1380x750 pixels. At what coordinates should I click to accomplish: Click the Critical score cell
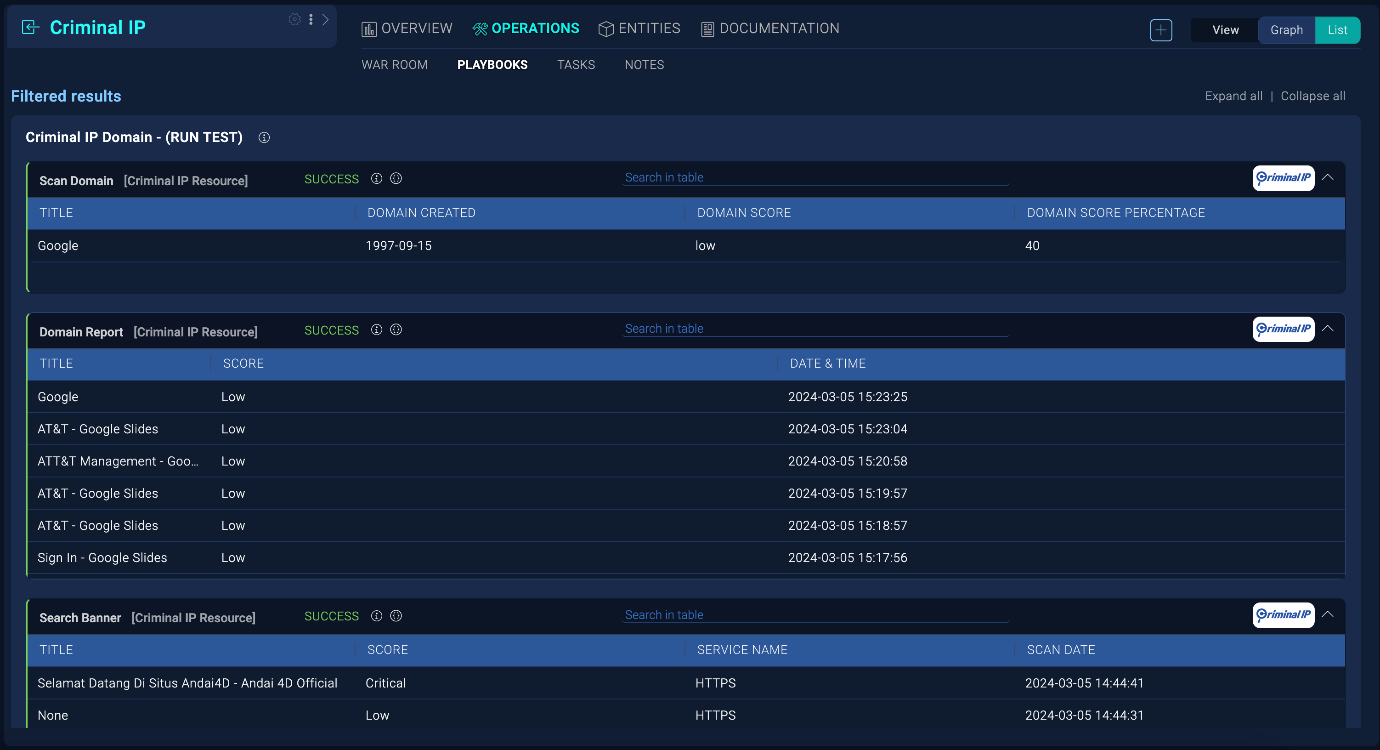pyautogui.click(x=386, y=683)
